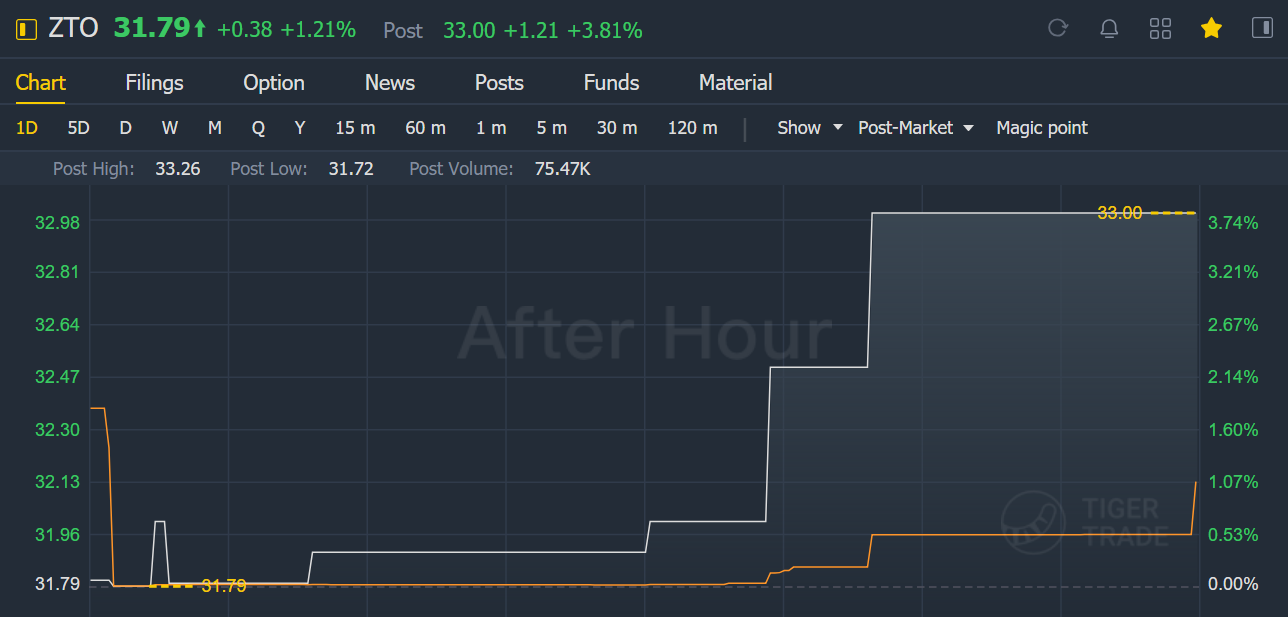1288x617 pixels.
Task: Select the yearly Y timeframe
Action: [300, 128]
